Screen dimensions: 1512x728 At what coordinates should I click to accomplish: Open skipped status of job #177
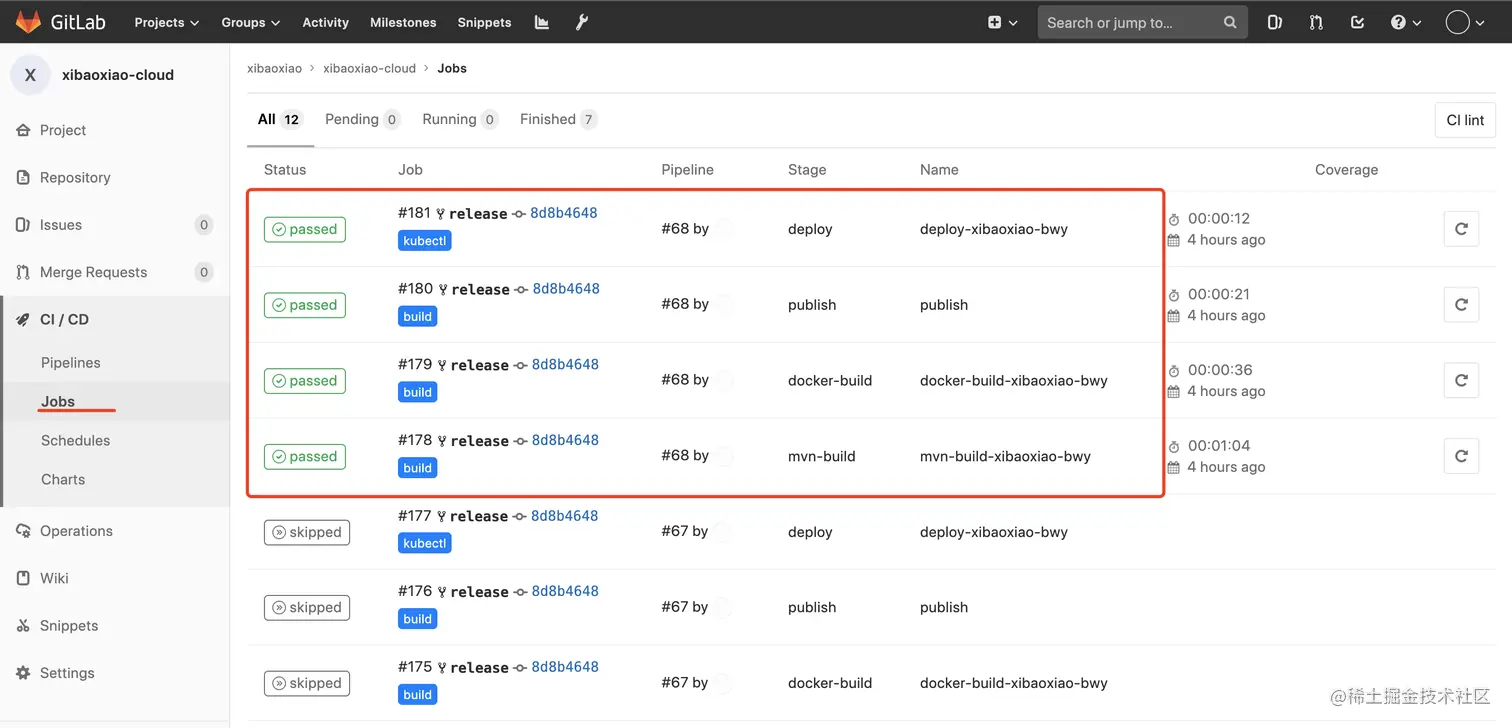click(x=307, y=532)
